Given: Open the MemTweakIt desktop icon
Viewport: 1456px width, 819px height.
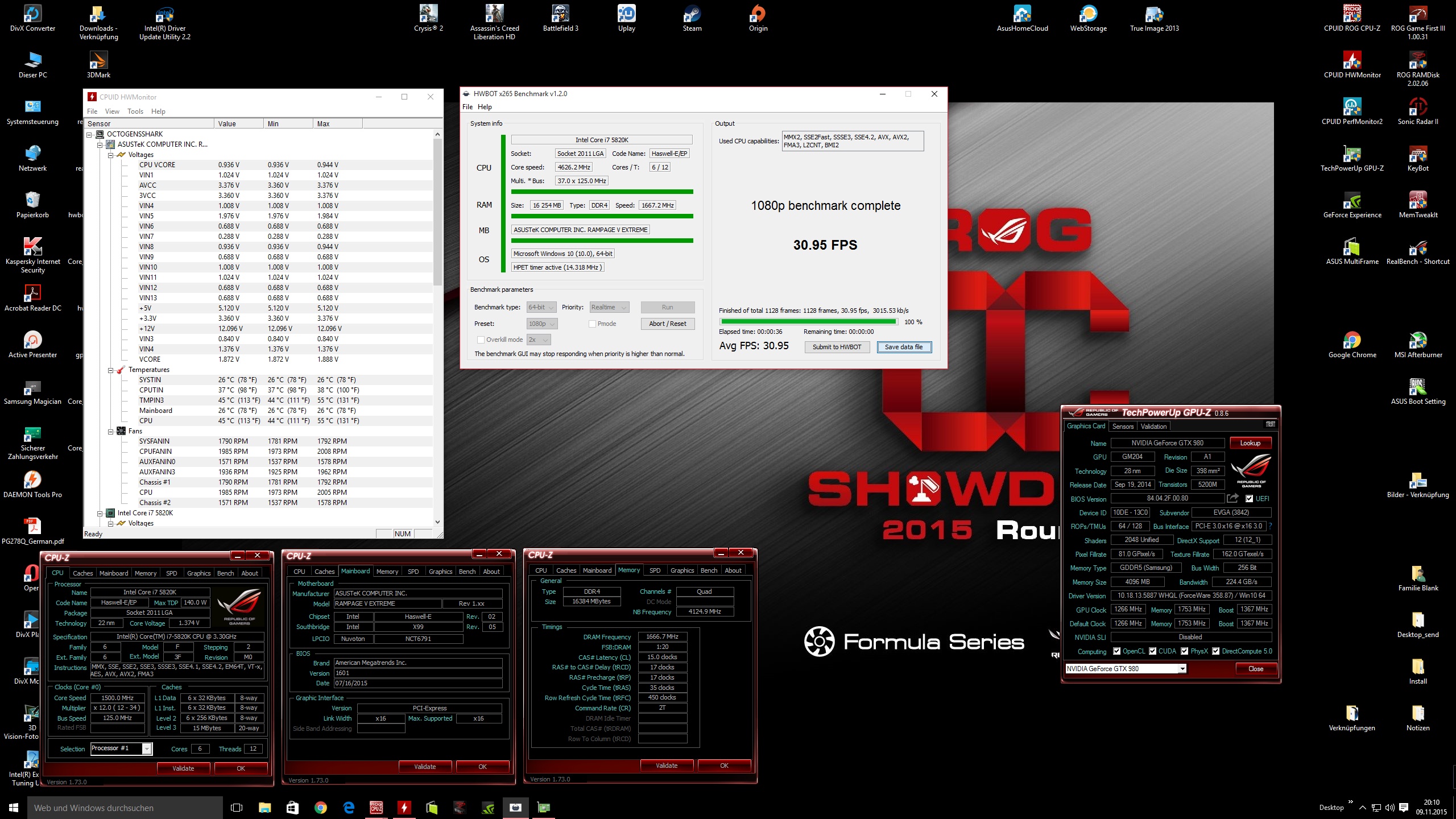Looking at the screenshot, I should [x=1418, y=204].
